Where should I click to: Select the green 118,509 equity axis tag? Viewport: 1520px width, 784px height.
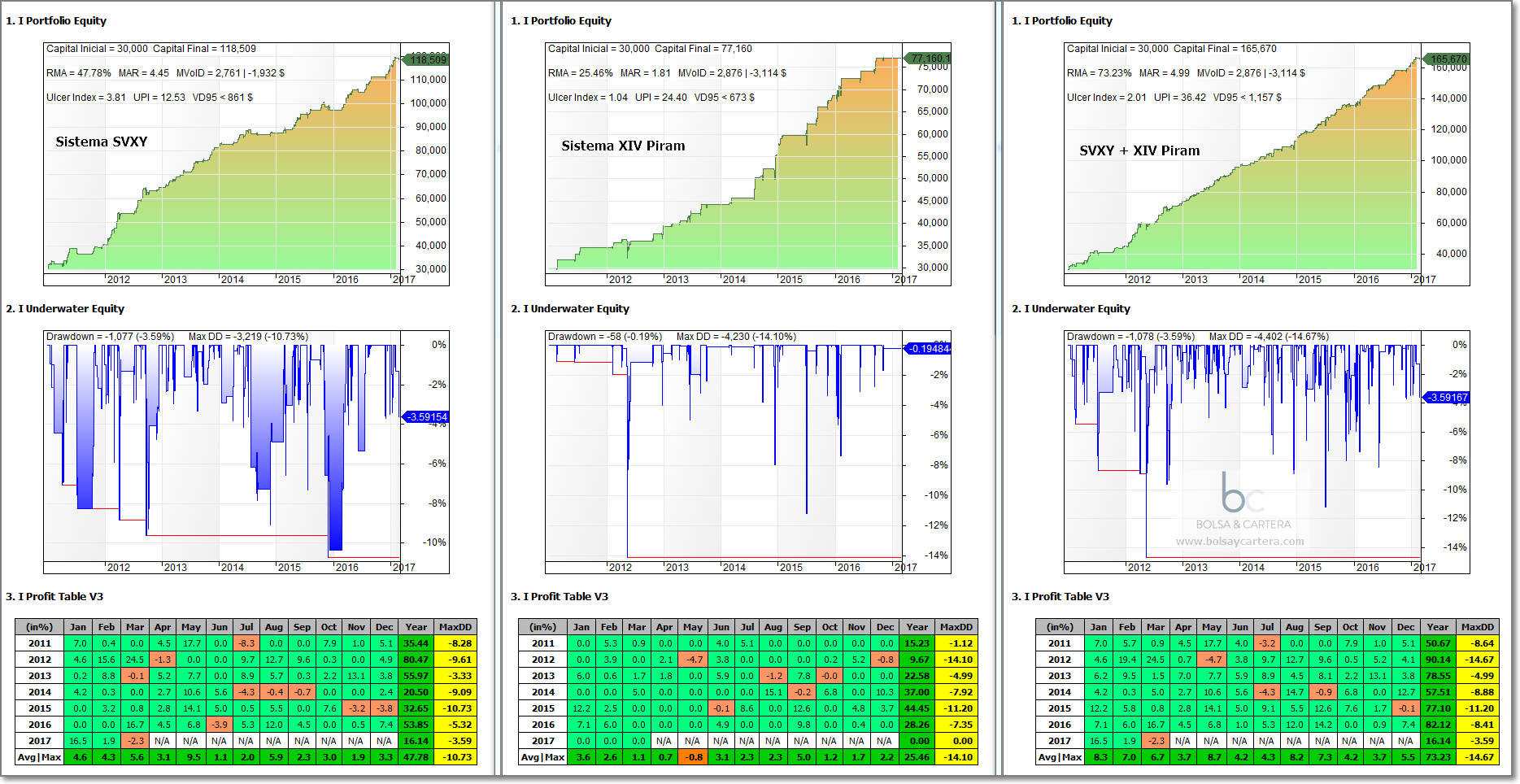pyautogui.click(x=426, y=59)
